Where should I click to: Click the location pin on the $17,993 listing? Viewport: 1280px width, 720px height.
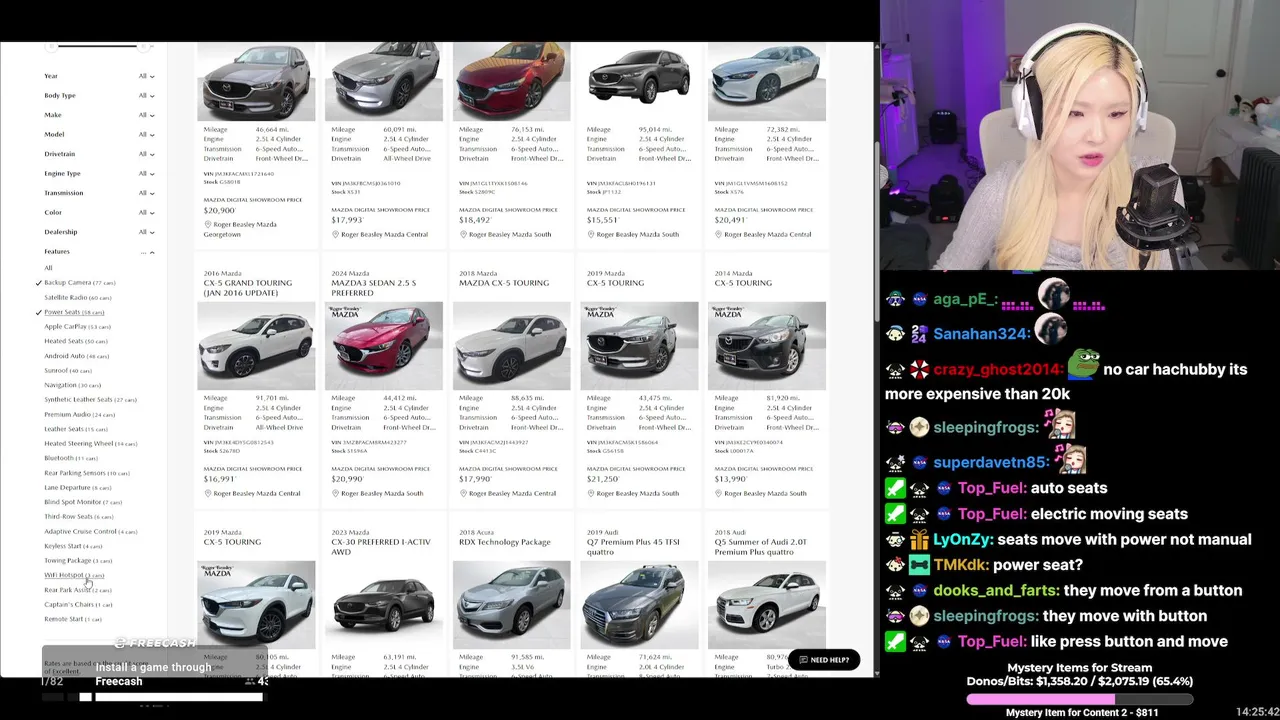336,234
